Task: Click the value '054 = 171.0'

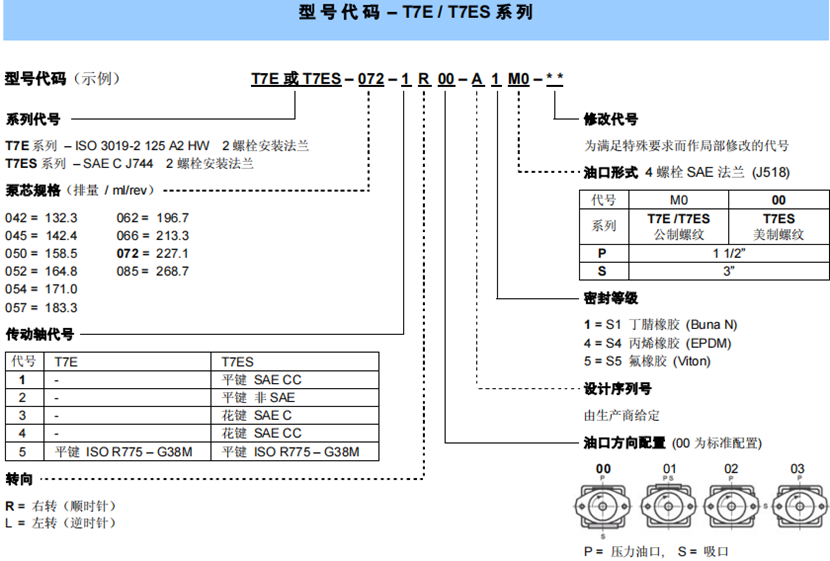Action: tap(41, 289)
